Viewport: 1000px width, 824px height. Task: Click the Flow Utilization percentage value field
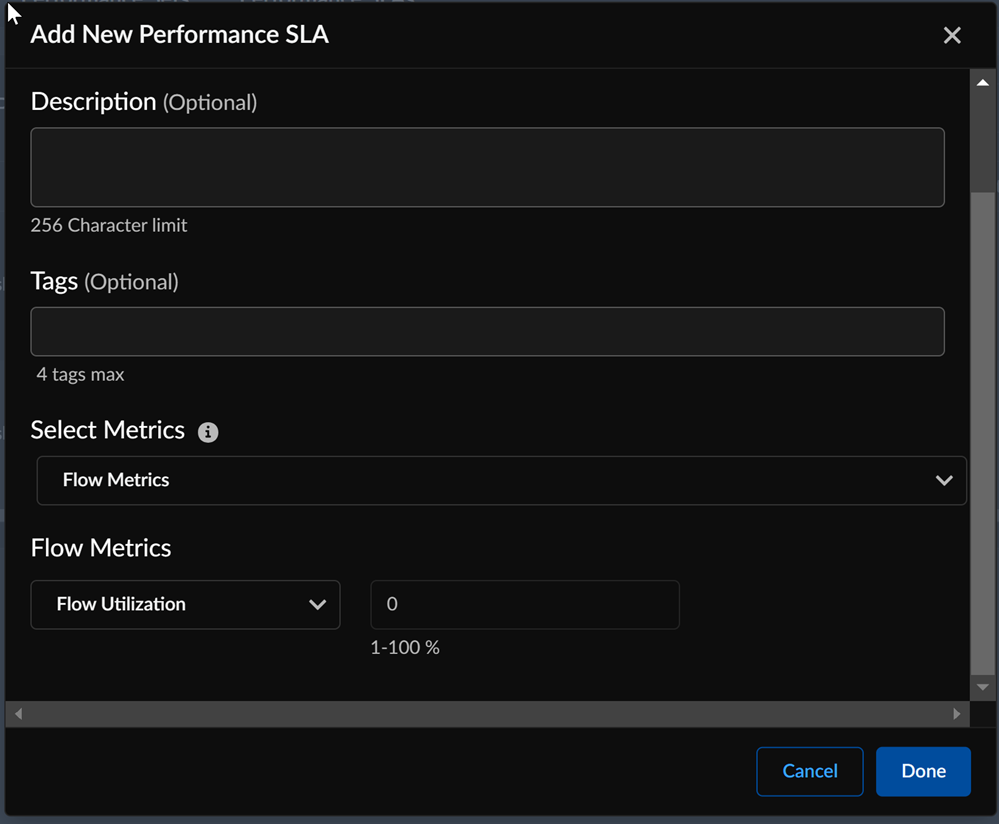pyautogui.click(x=524, y=605)
